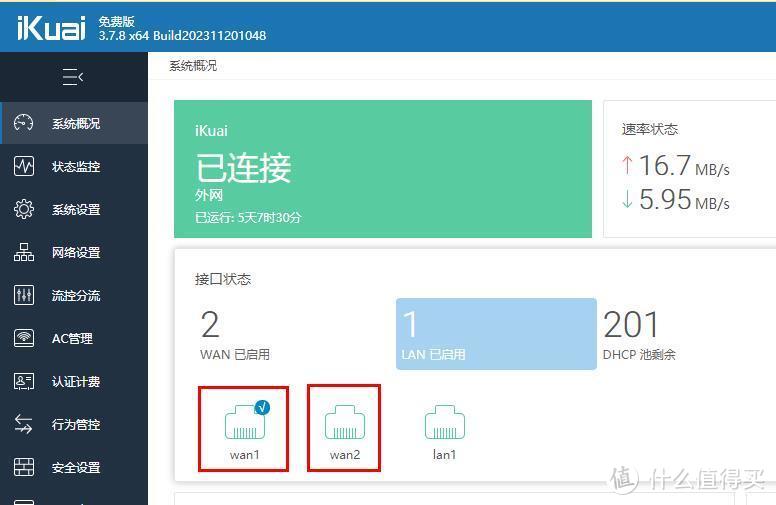Click the wan1 label text
This screenshot has width=776, height=505.
tap(244, 454)
